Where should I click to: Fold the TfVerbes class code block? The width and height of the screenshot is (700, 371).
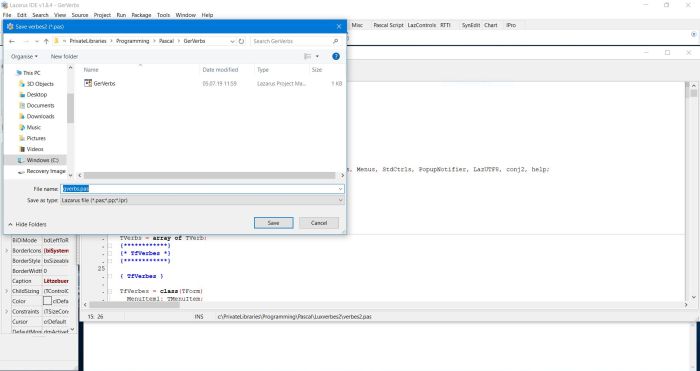click(x=110, y=291)
